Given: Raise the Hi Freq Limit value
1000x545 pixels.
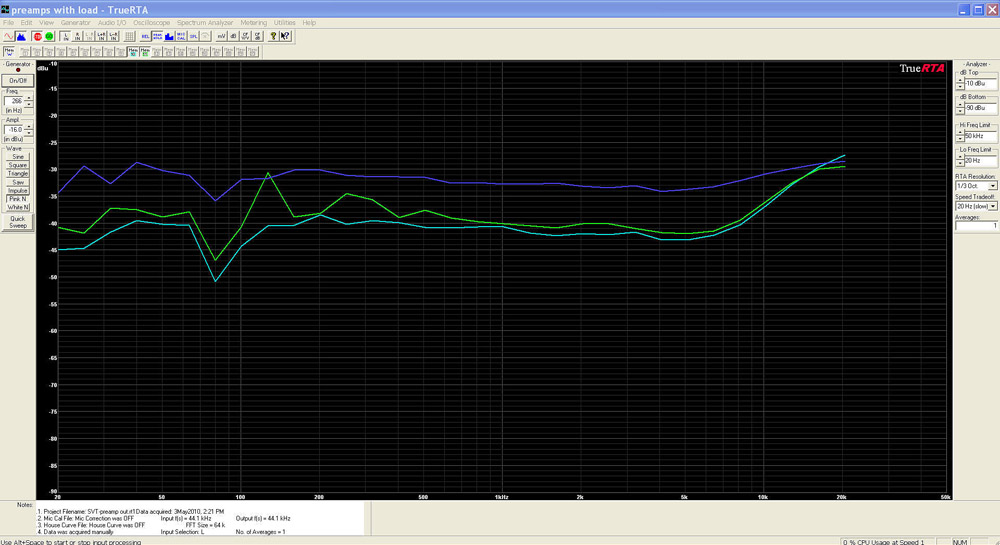Looking at the screenshot, I should (x=960, y=133).
